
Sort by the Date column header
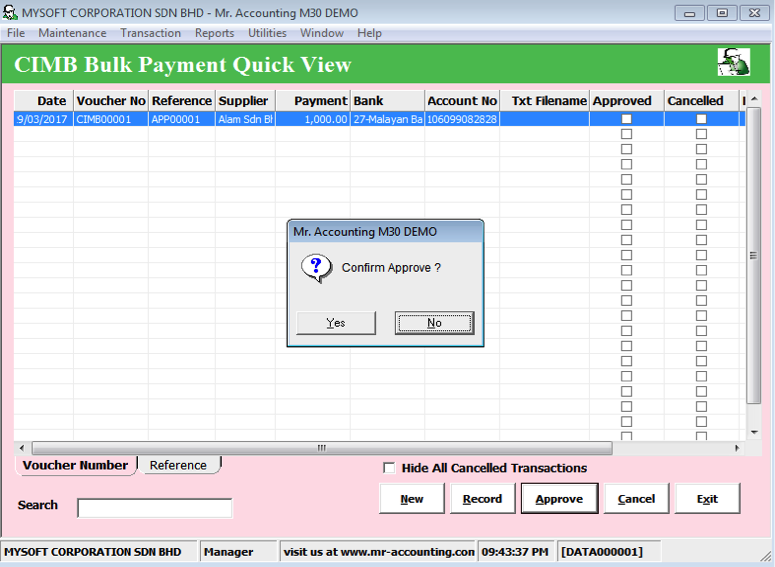pos(43,101)
